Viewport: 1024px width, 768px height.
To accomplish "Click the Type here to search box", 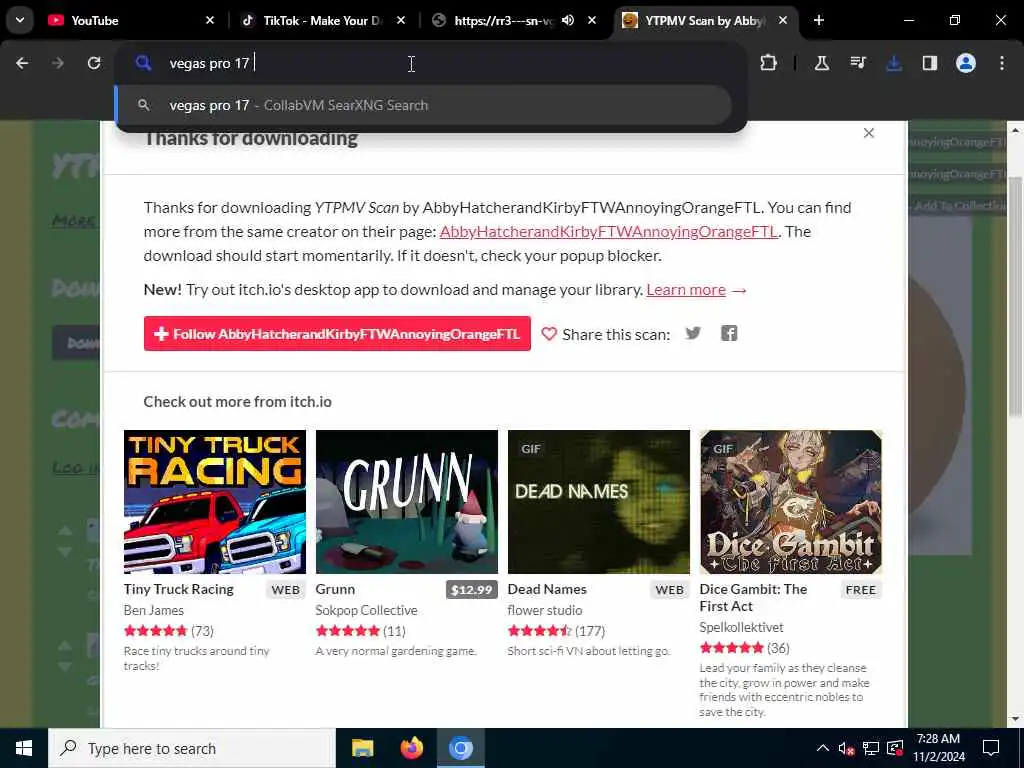I will [192, 748].
